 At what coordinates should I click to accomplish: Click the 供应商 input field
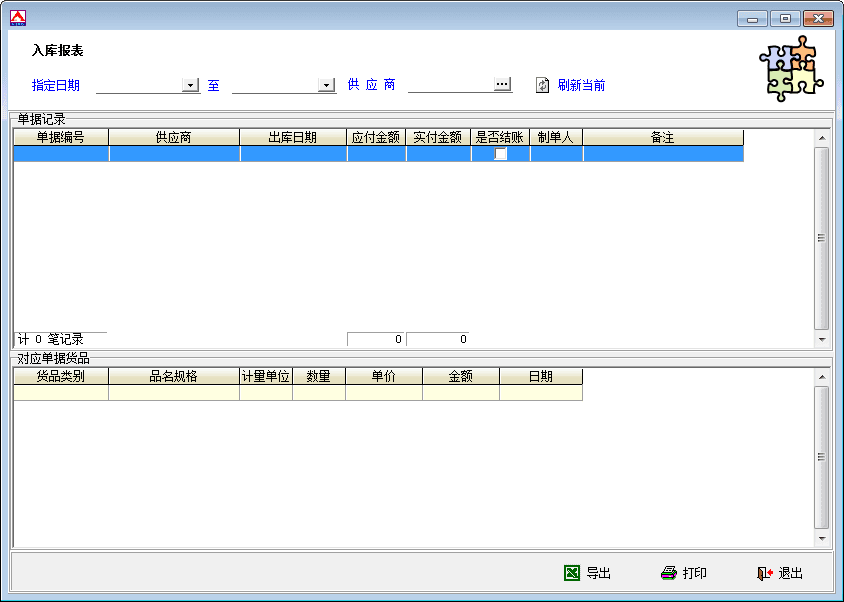coord(450,85)
